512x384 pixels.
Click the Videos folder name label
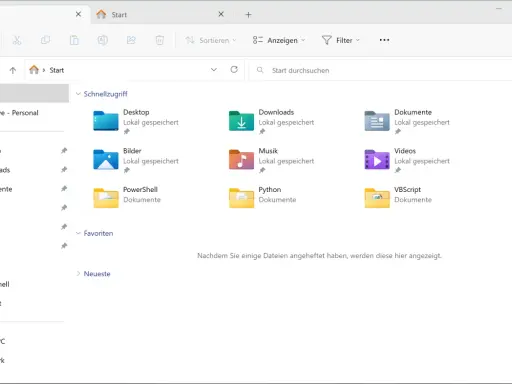click(x=405, y=151)
